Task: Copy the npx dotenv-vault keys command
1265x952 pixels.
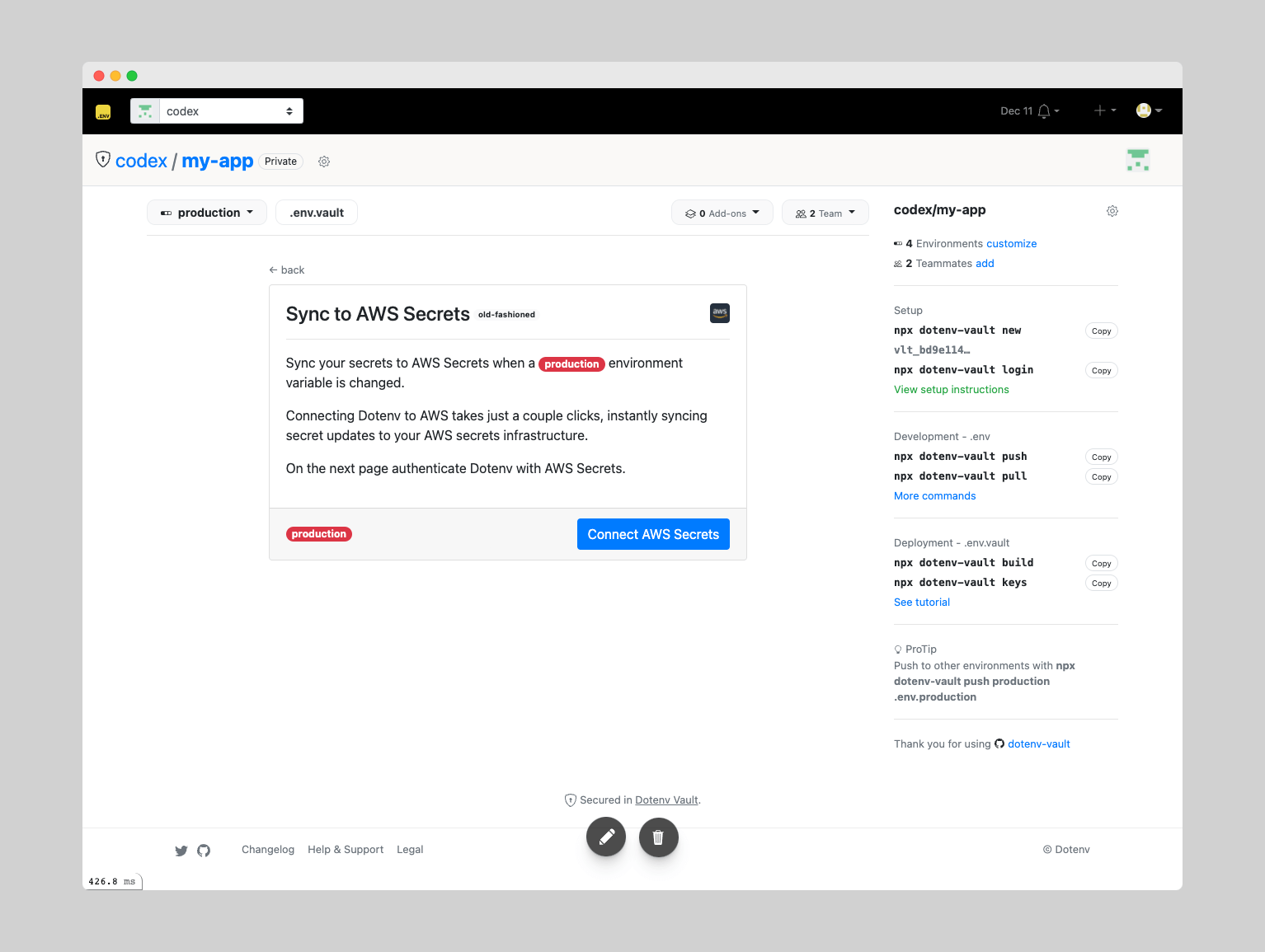Action: click(1102, 584)
